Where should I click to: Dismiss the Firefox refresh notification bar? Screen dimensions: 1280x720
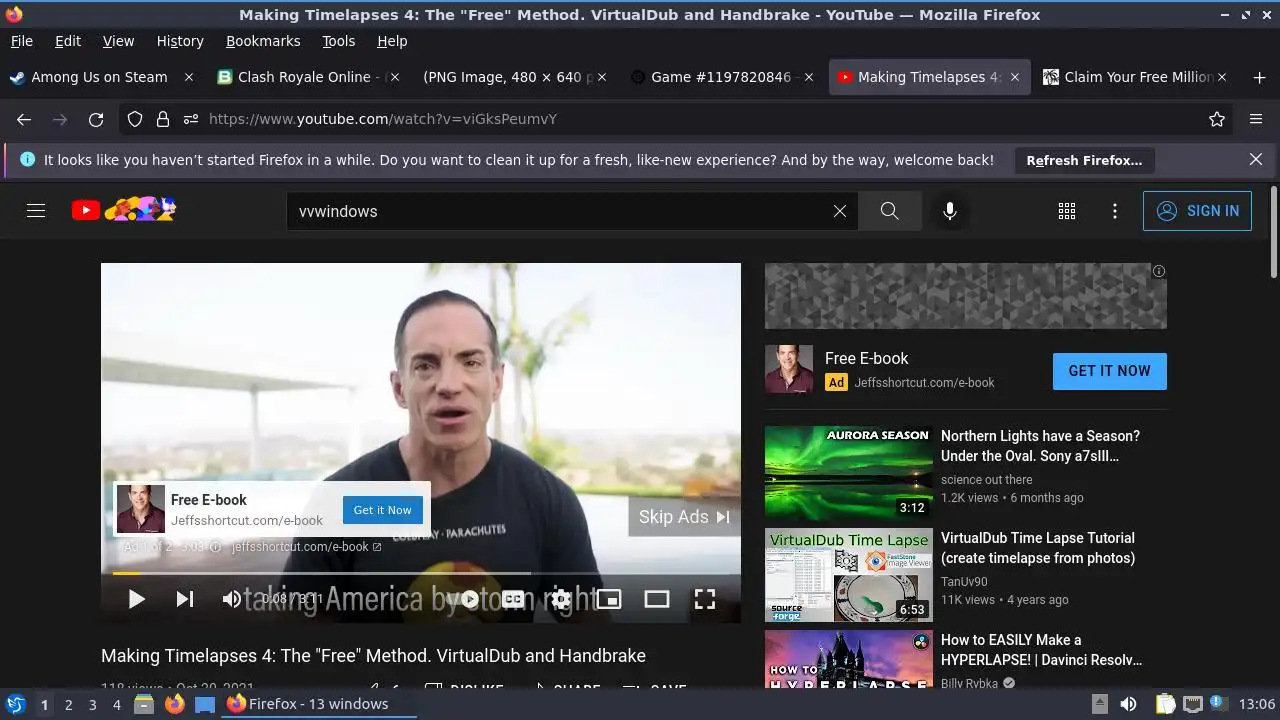(x=1256, y=159)
